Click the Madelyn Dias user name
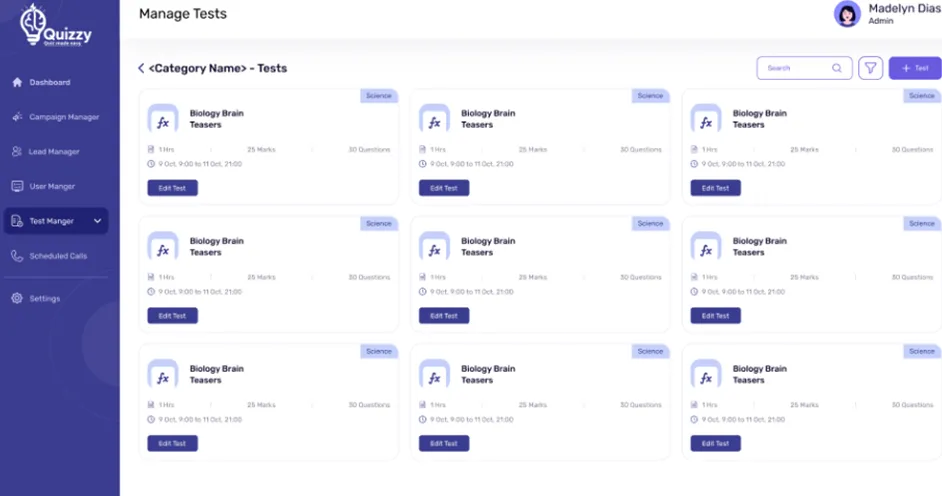The width and height of the screenshot is (942, 496). tap(905, 9)
